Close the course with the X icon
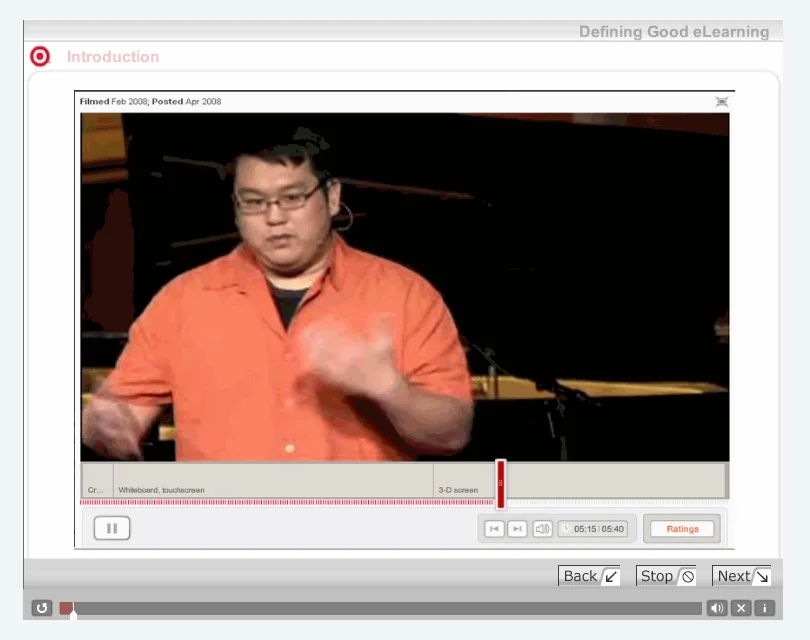810x640 pixels. tap(741, 608)
